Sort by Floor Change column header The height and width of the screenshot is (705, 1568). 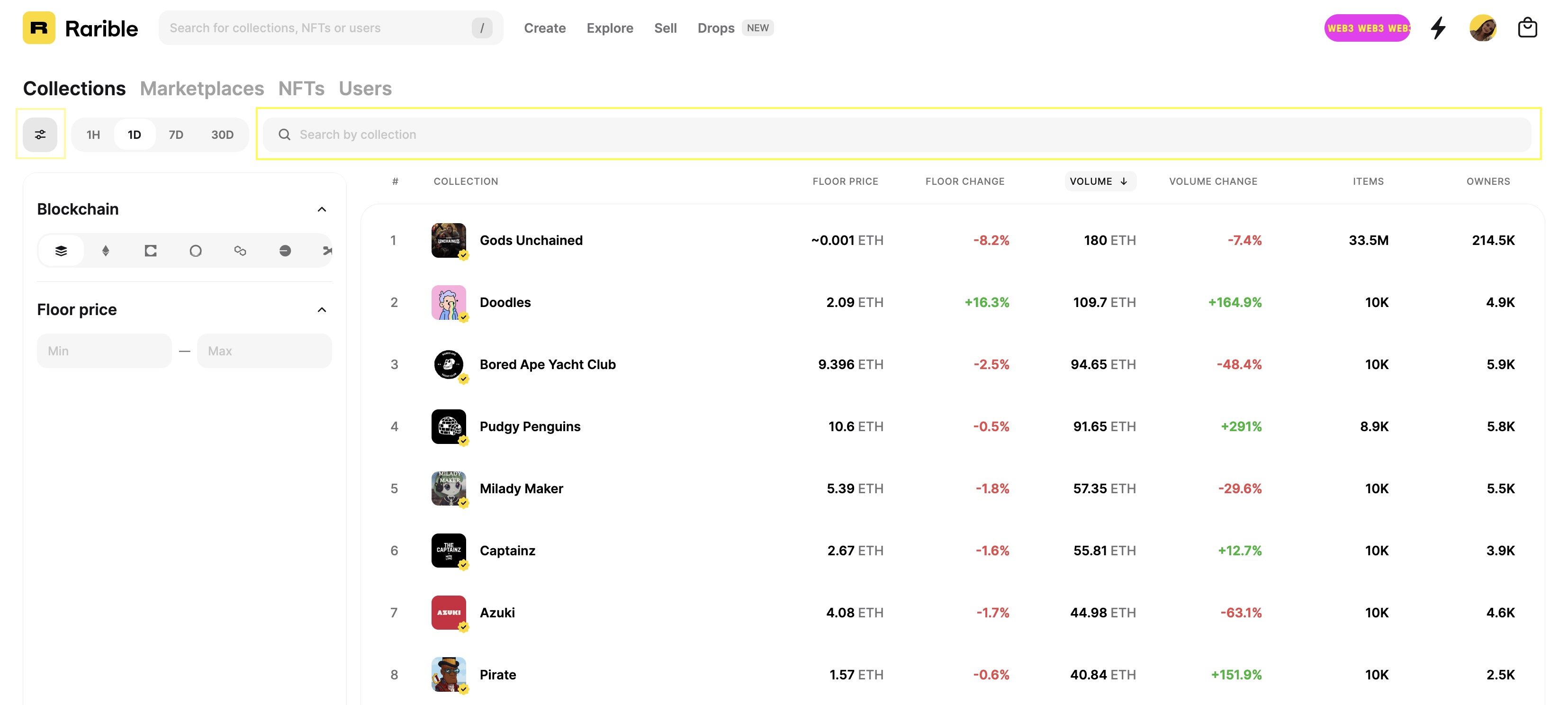click(965, 181)
